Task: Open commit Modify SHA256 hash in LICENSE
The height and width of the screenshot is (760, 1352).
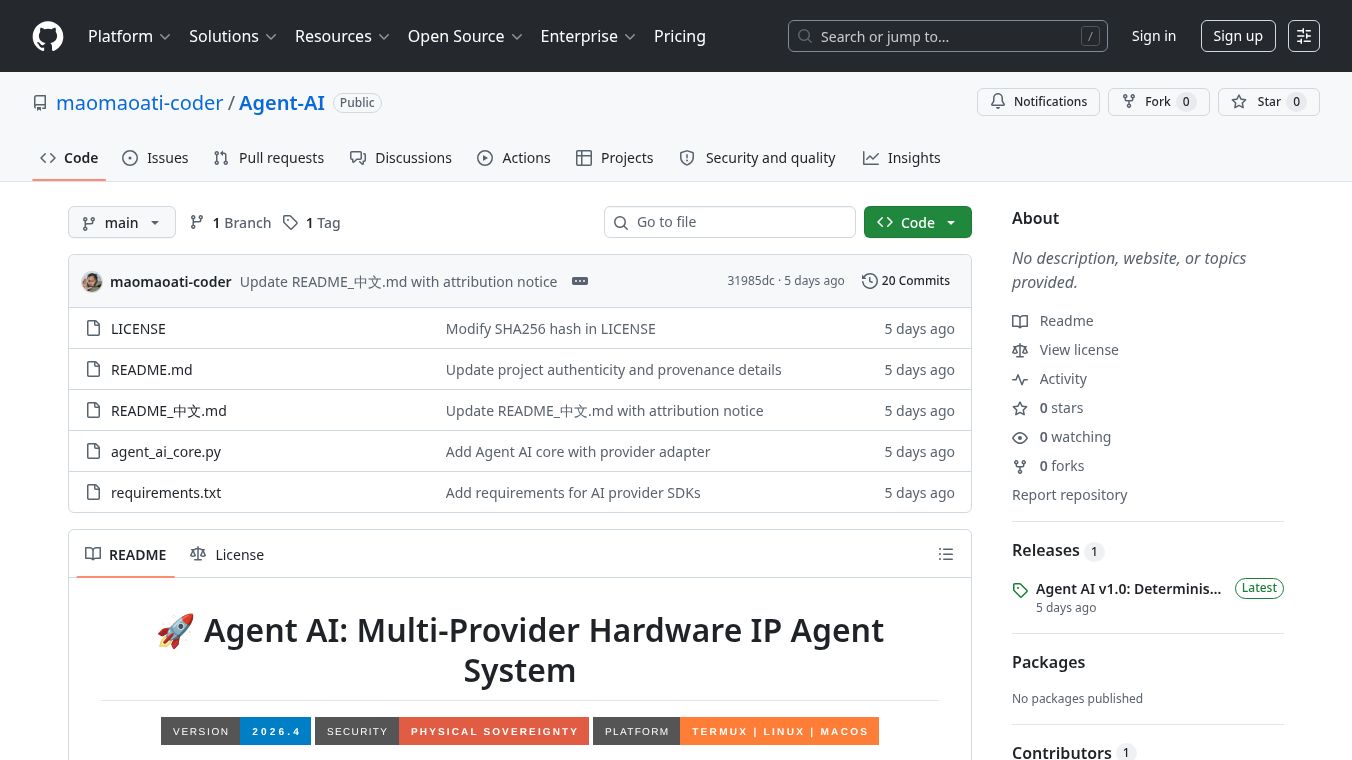Action: (551, 329)
